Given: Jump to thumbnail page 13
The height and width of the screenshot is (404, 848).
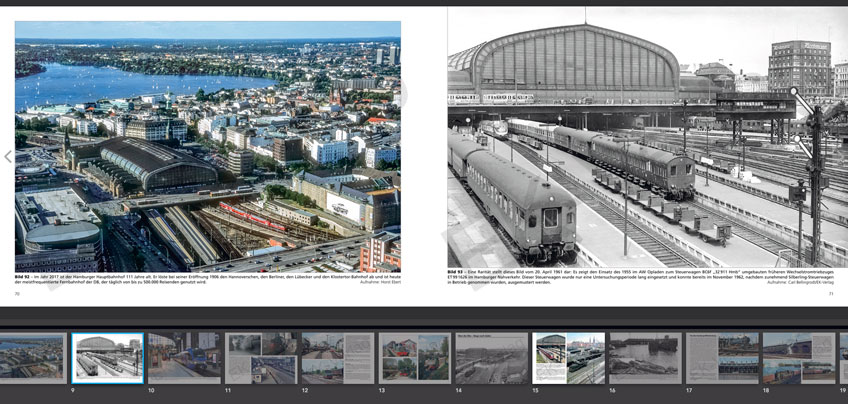Looking at the screenshot, I should (x=415, y=358).
